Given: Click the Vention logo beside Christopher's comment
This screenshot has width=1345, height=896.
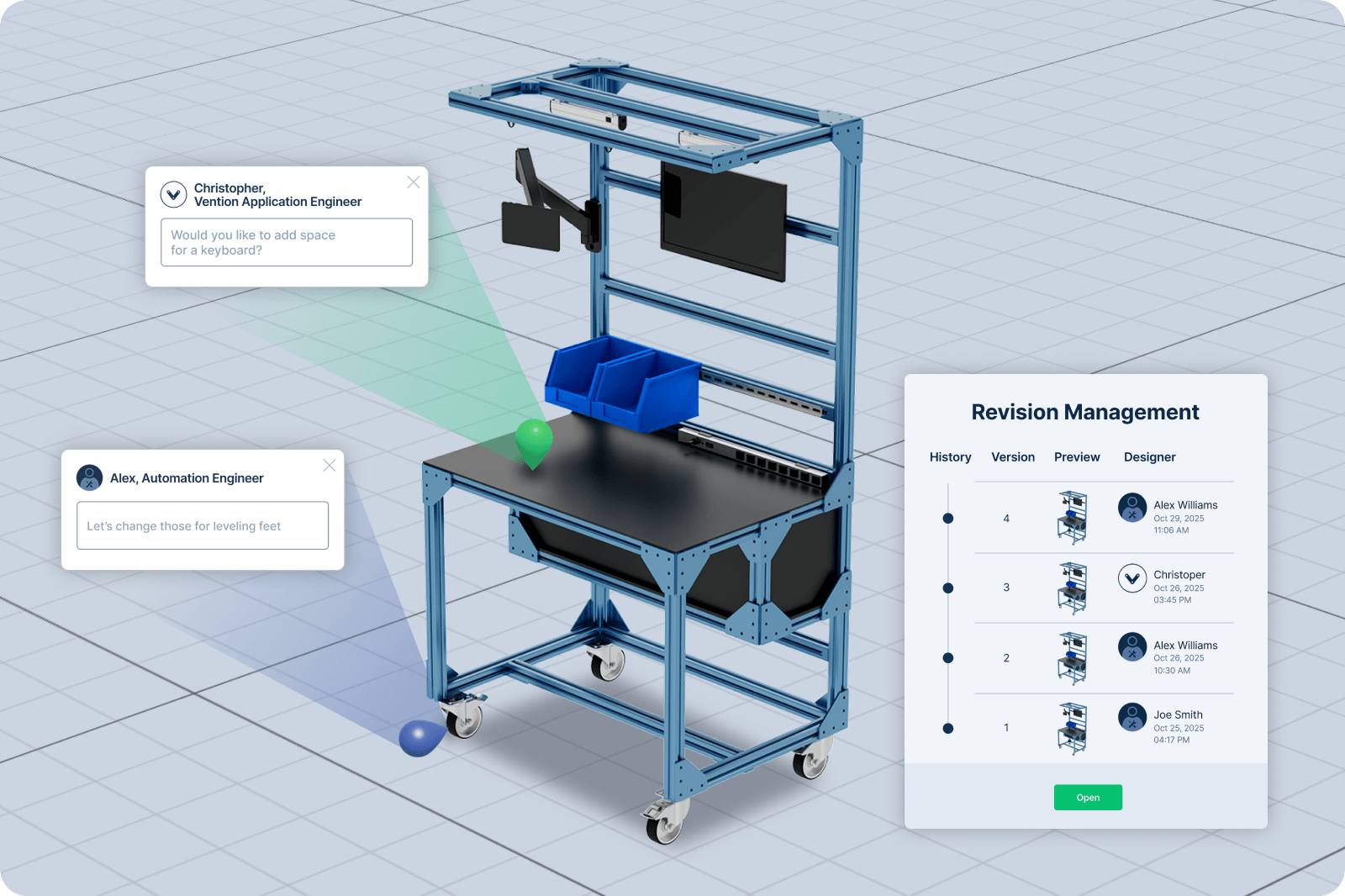Looking at the screenshot, I should [174, 195].
